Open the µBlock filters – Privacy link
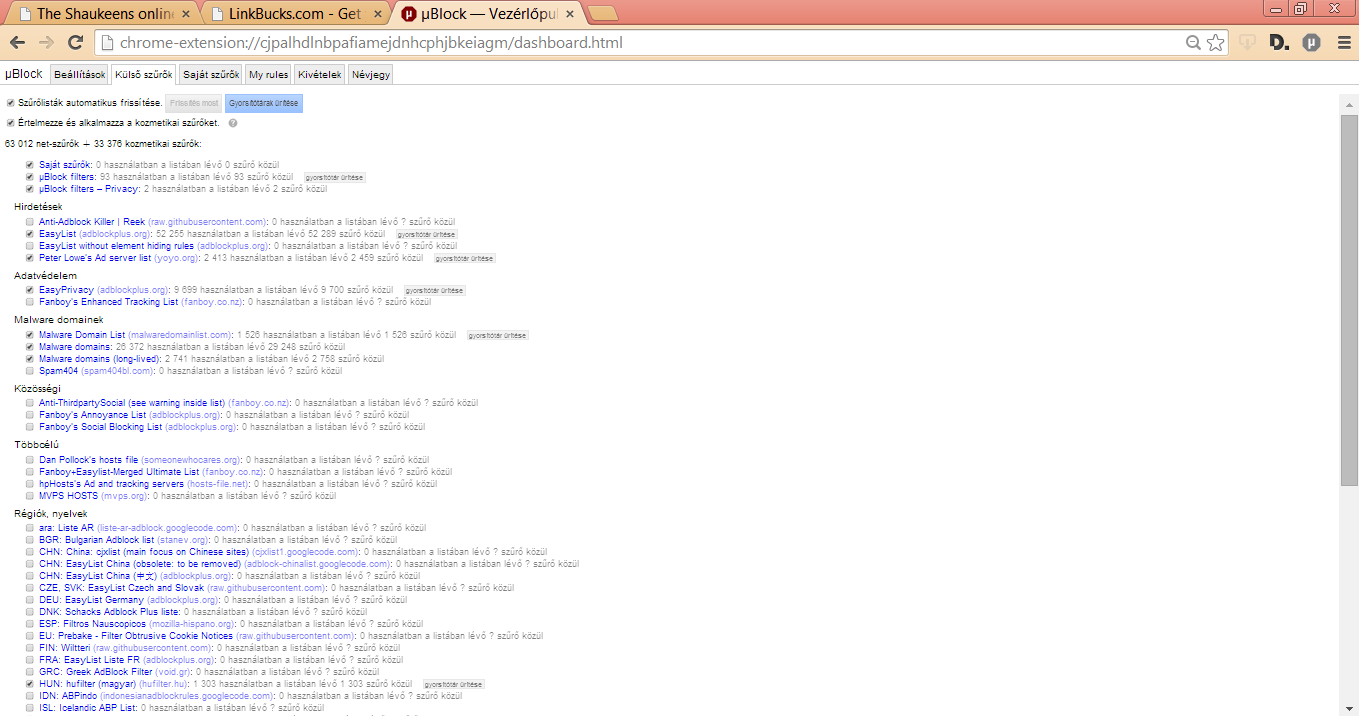The image size is (1359, 716). (89, 188)
